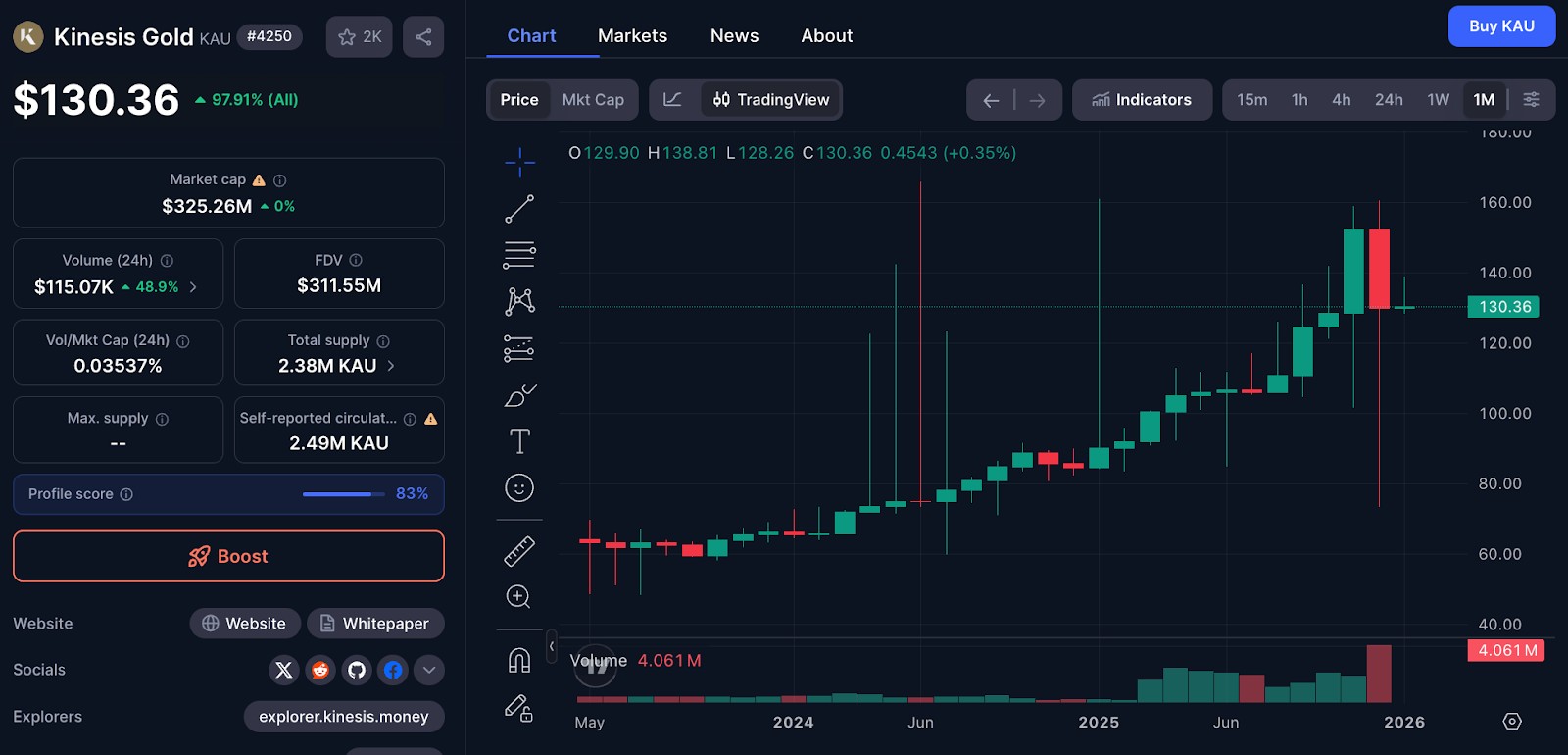Select the 24h timeframe
1568x755 pixels.
click(x=1389, y=100)
